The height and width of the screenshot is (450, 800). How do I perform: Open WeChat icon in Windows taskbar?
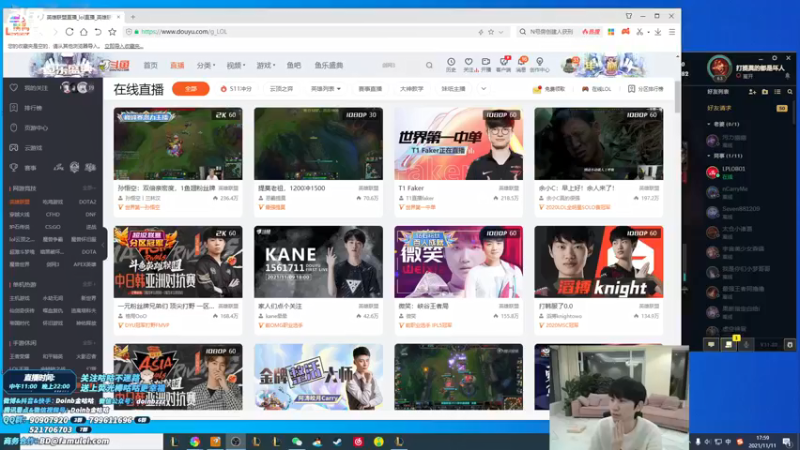coord(297,442)
